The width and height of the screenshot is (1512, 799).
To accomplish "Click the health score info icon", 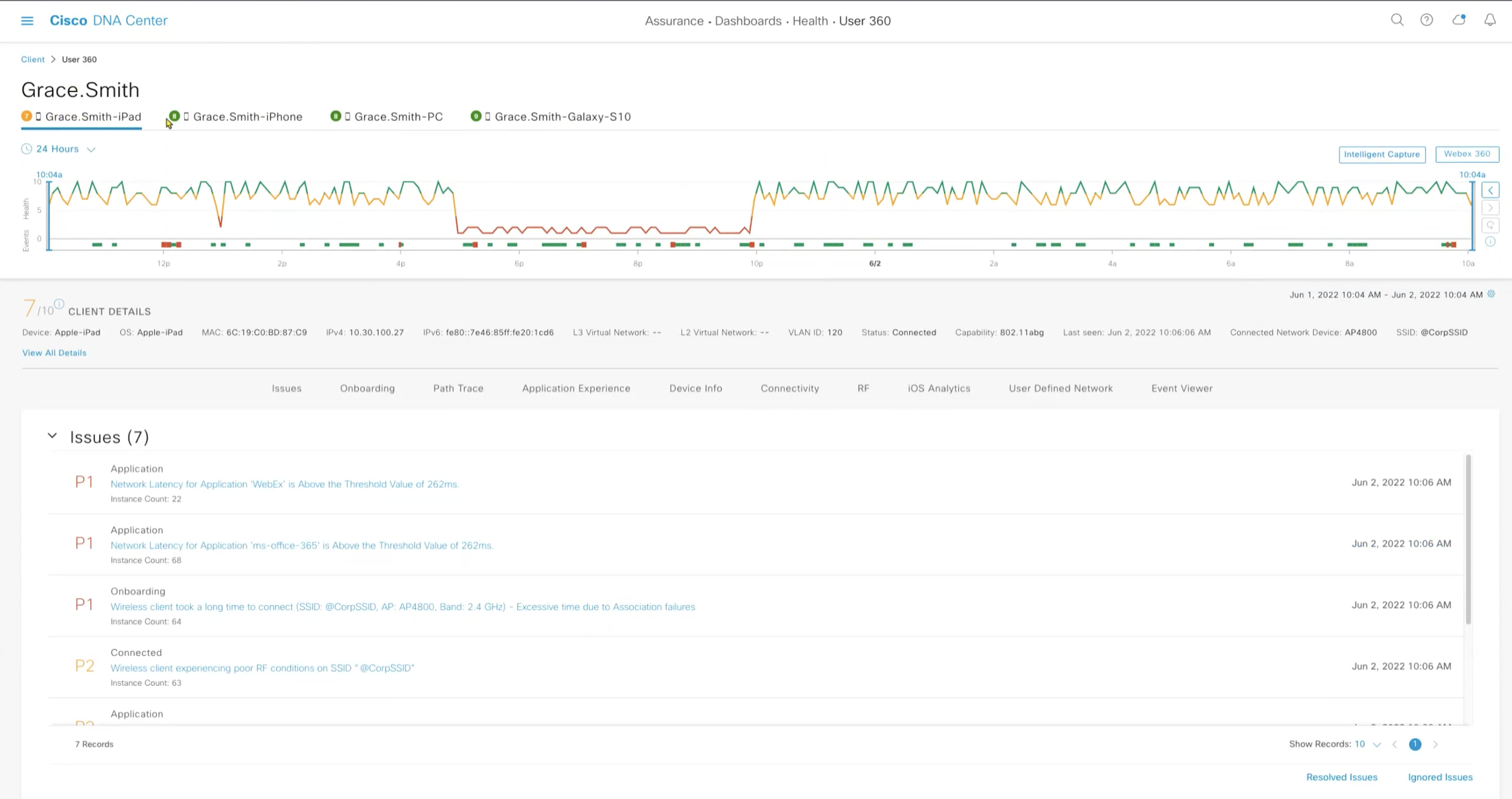I will coord(60,304).
